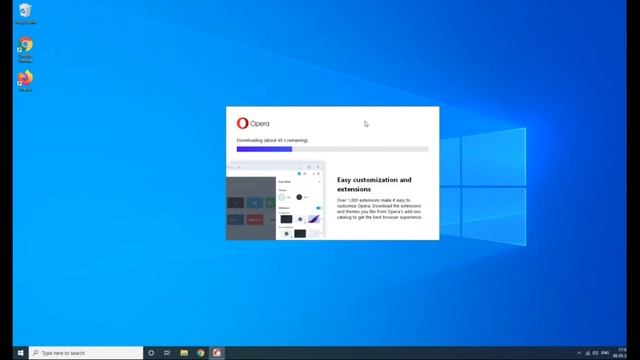Open Cortana from the taskbar
This screenshot has width=640, height=360.
click(x=151, y=353)
